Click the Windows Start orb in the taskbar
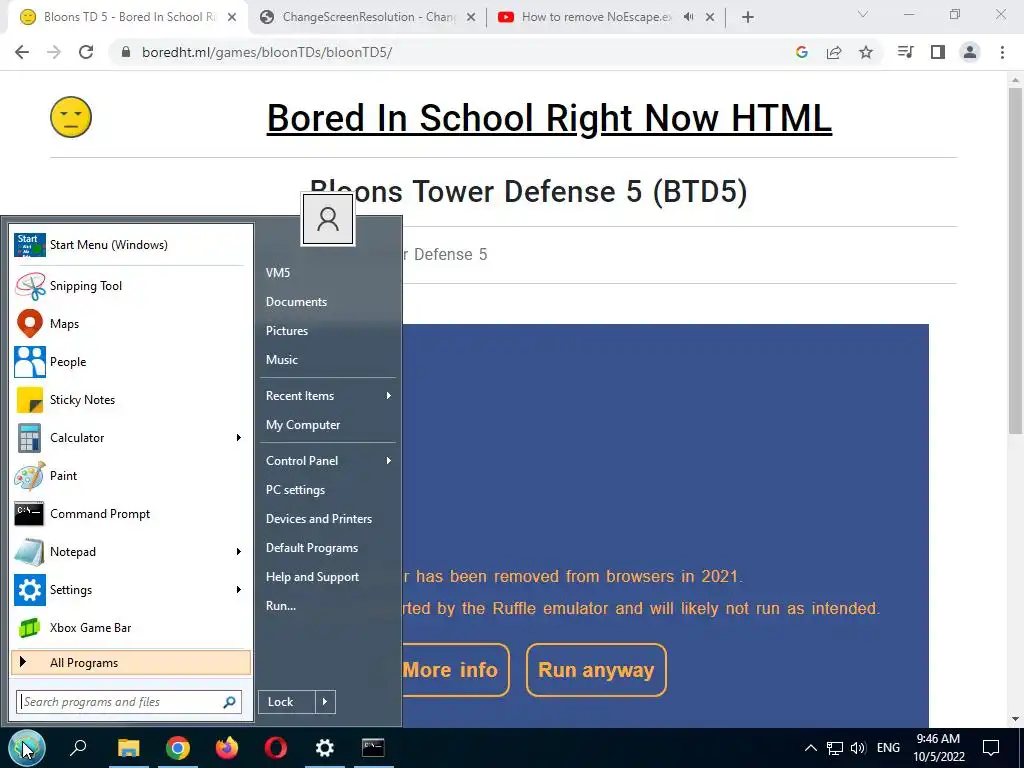 (27, 748)
